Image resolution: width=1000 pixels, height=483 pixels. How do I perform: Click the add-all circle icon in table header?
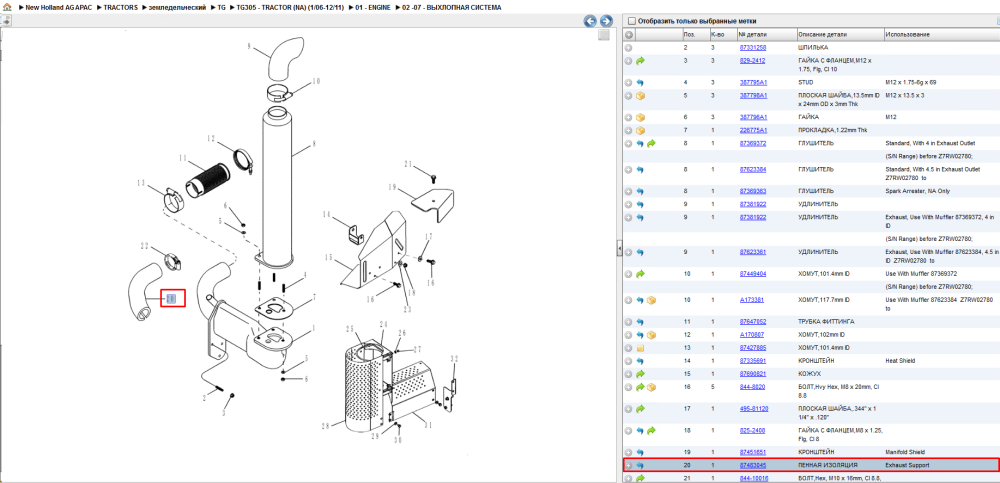(629, 34)
